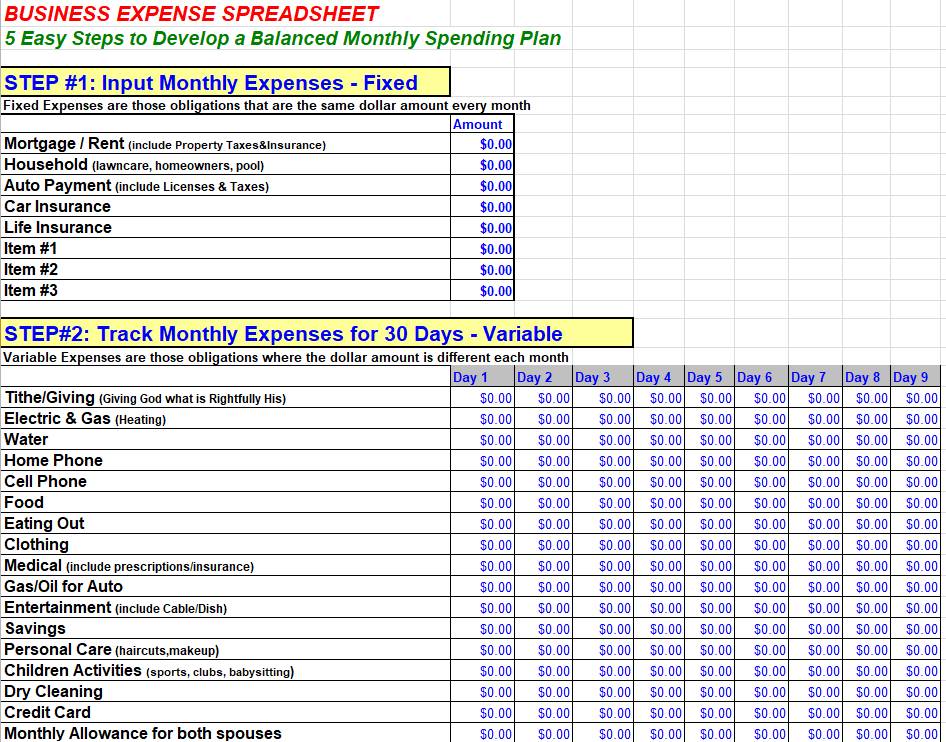Click the Mortgage / Rent amount cell
This screenshot has height=742, width=946.
[483, 144]
